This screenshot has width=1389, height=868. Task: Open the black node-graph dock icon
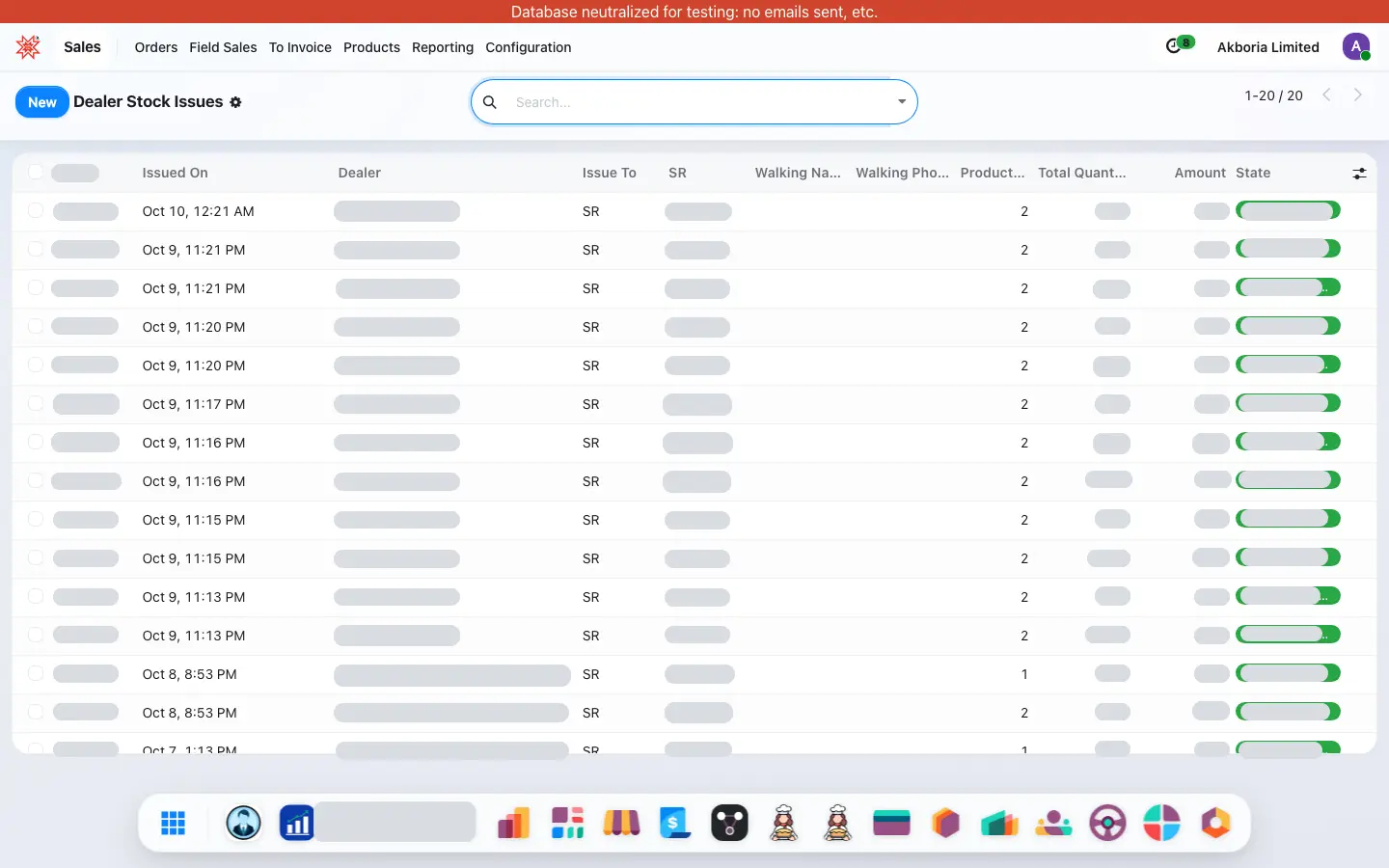tap(729, 823)
